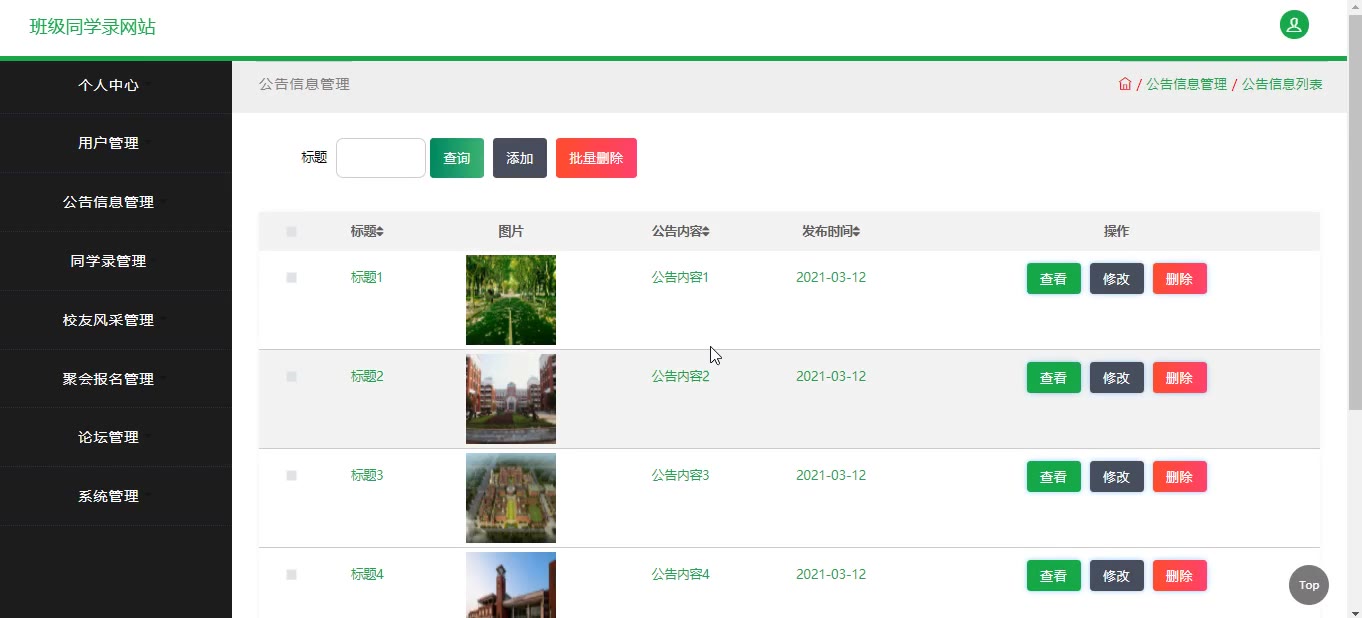
Task: Click the Top back-to-top button
Action: [x=1309, y=585]
